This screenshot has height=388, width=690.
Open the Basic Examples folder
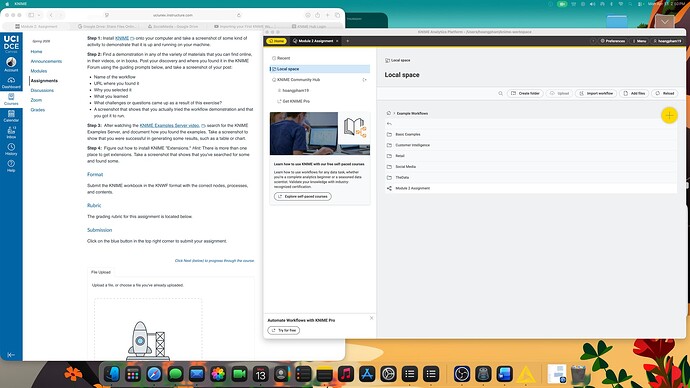tap(531, 134)
